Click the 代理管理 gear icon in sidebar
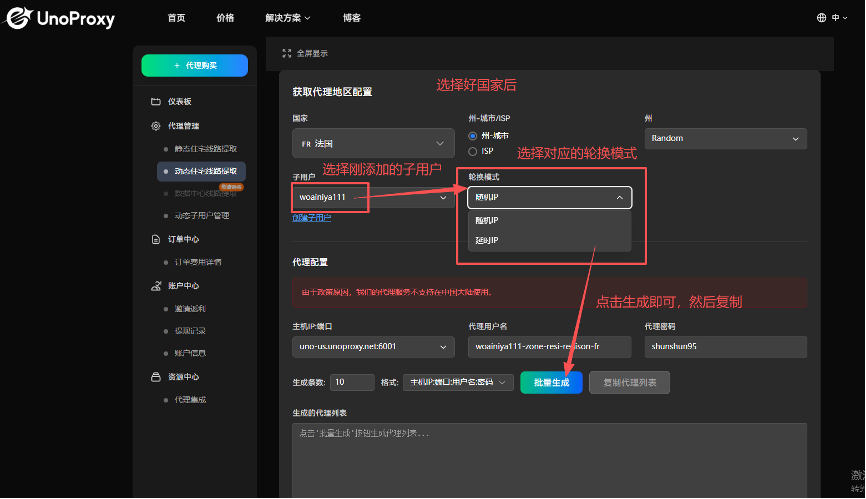Image resolution: width=866 pixels, height=499 pixels. (x=155, y=126)
